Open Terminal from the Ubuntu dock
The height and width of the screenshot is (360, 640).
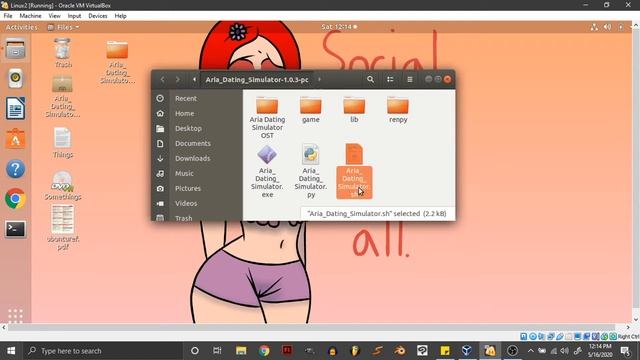(16, 229)
